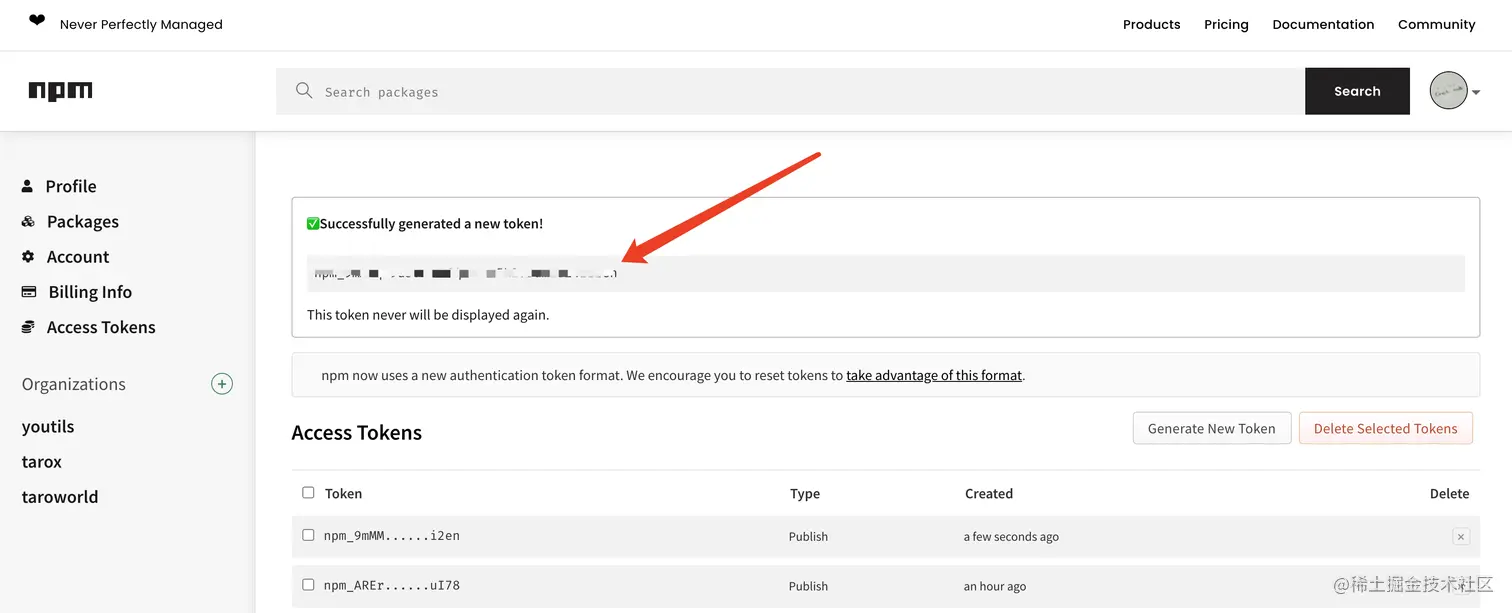Viewport: 1512px width, 613px height.
Task: Click Generate New Token button
Action: [1211, 428]
